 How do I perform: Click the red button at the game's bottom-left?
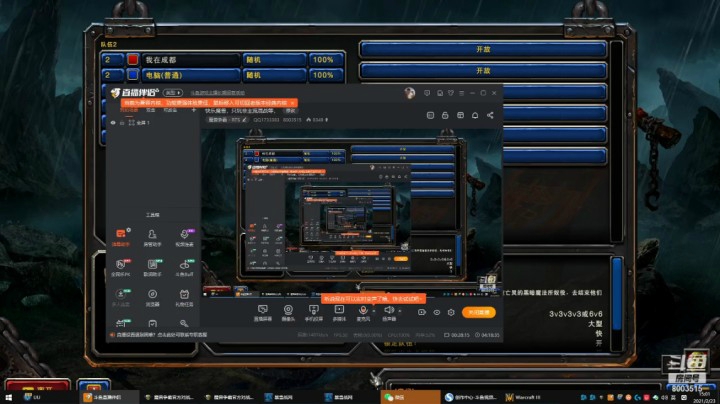[x=38, y=386]
